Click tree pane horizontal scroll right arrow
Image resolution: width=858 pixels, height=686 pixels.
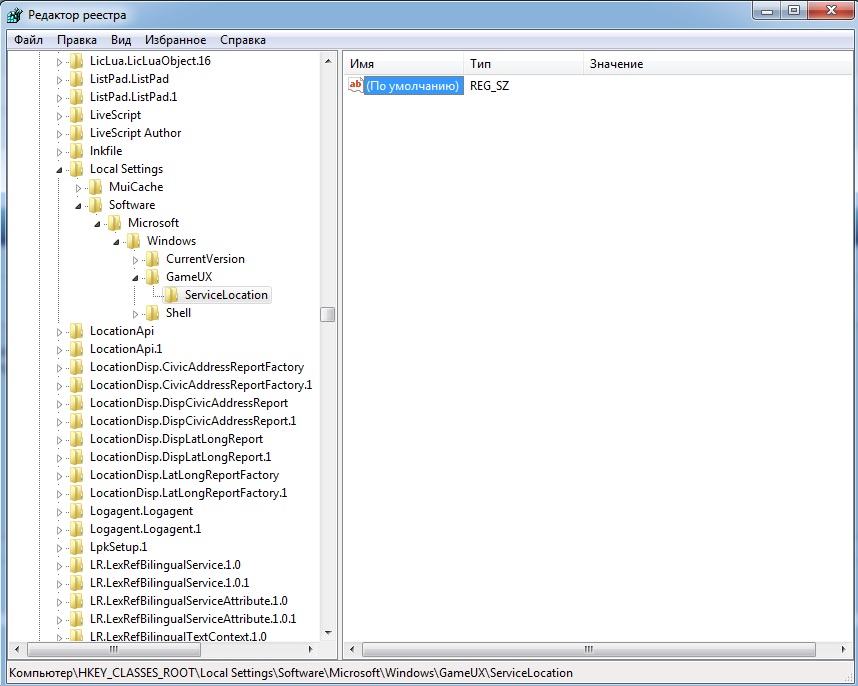(310, 649)
